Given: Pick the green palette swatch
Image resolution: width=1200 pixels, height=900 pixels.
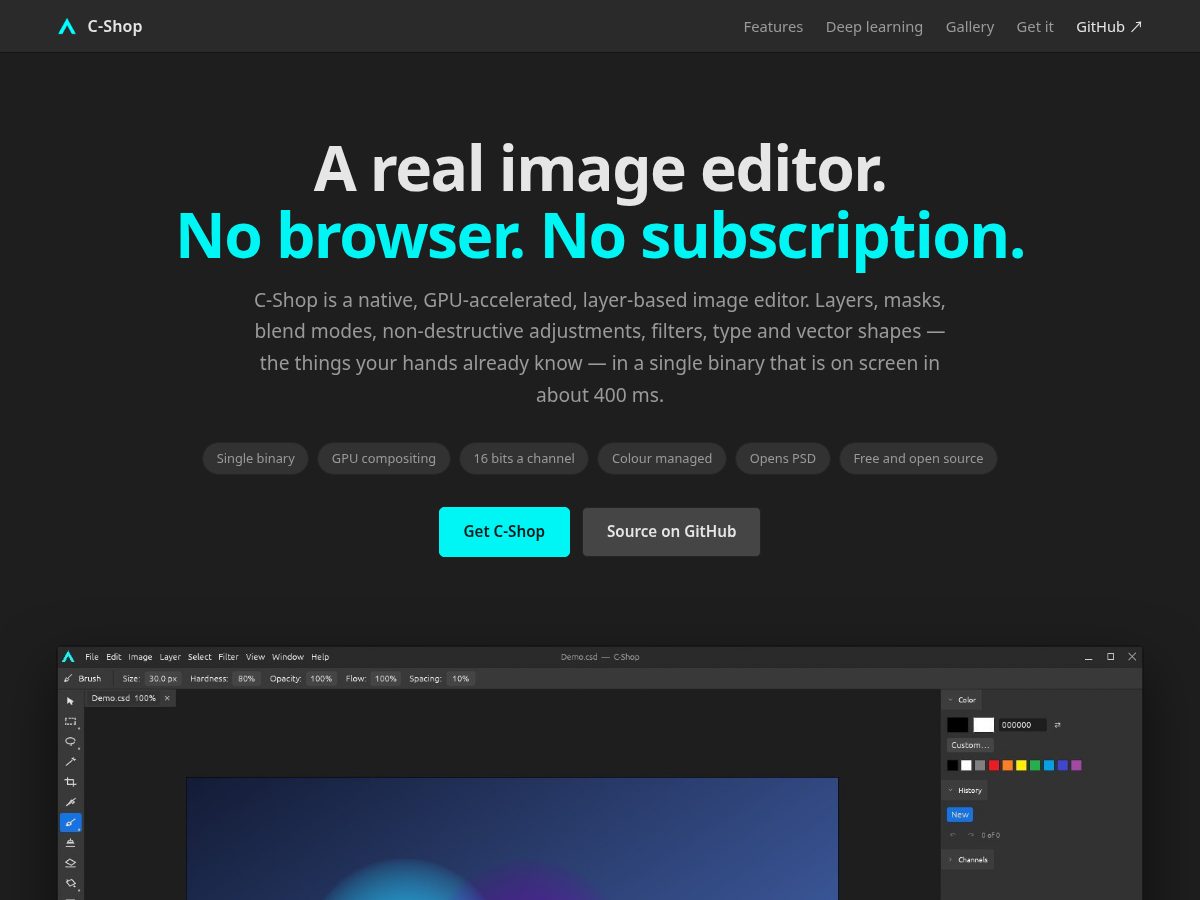Looking at the screenshot, I should click(1035, 765).
